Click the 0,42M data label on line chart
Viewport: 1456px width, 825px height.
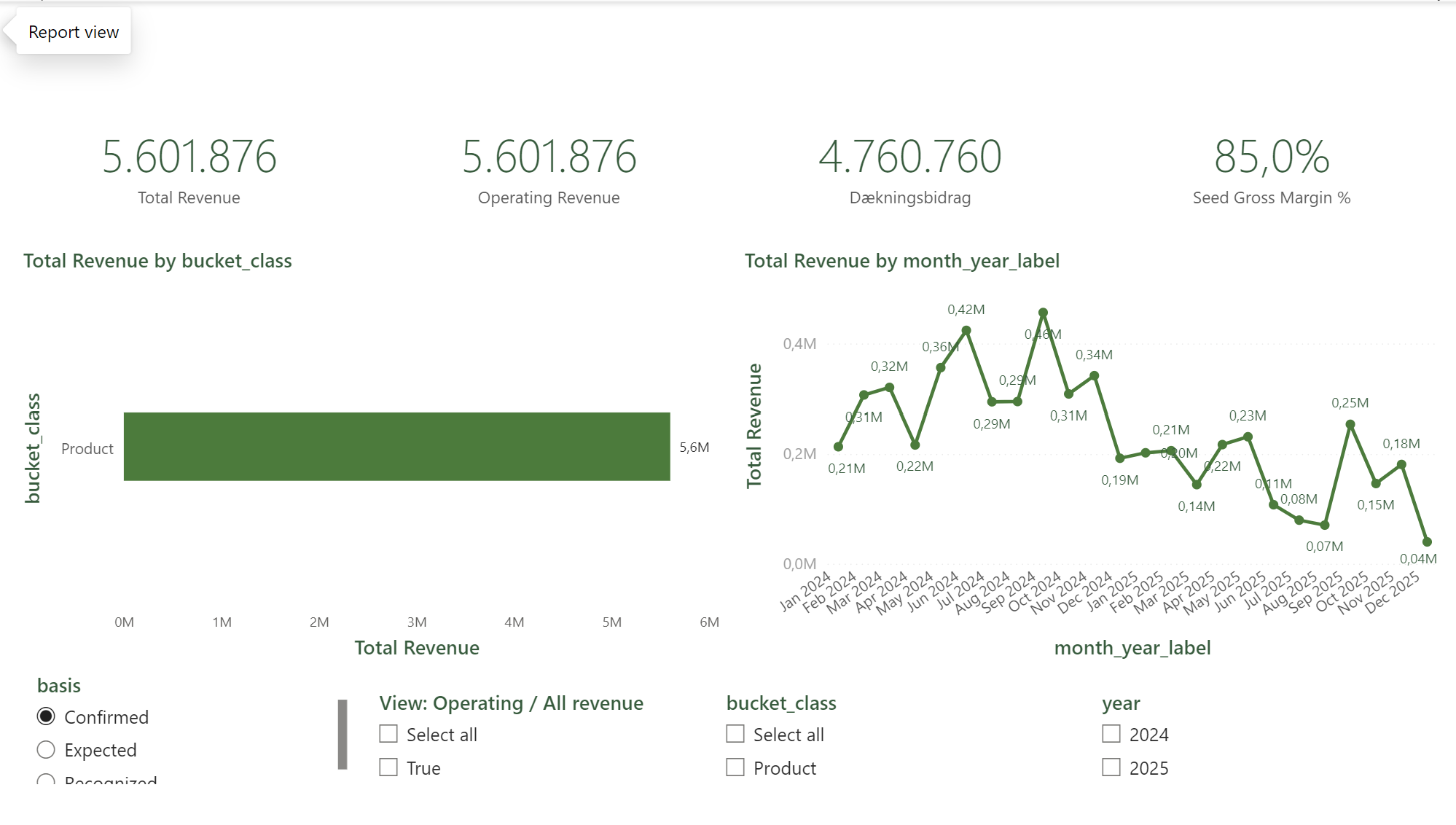pyautogui.click(x=966, y=310)
